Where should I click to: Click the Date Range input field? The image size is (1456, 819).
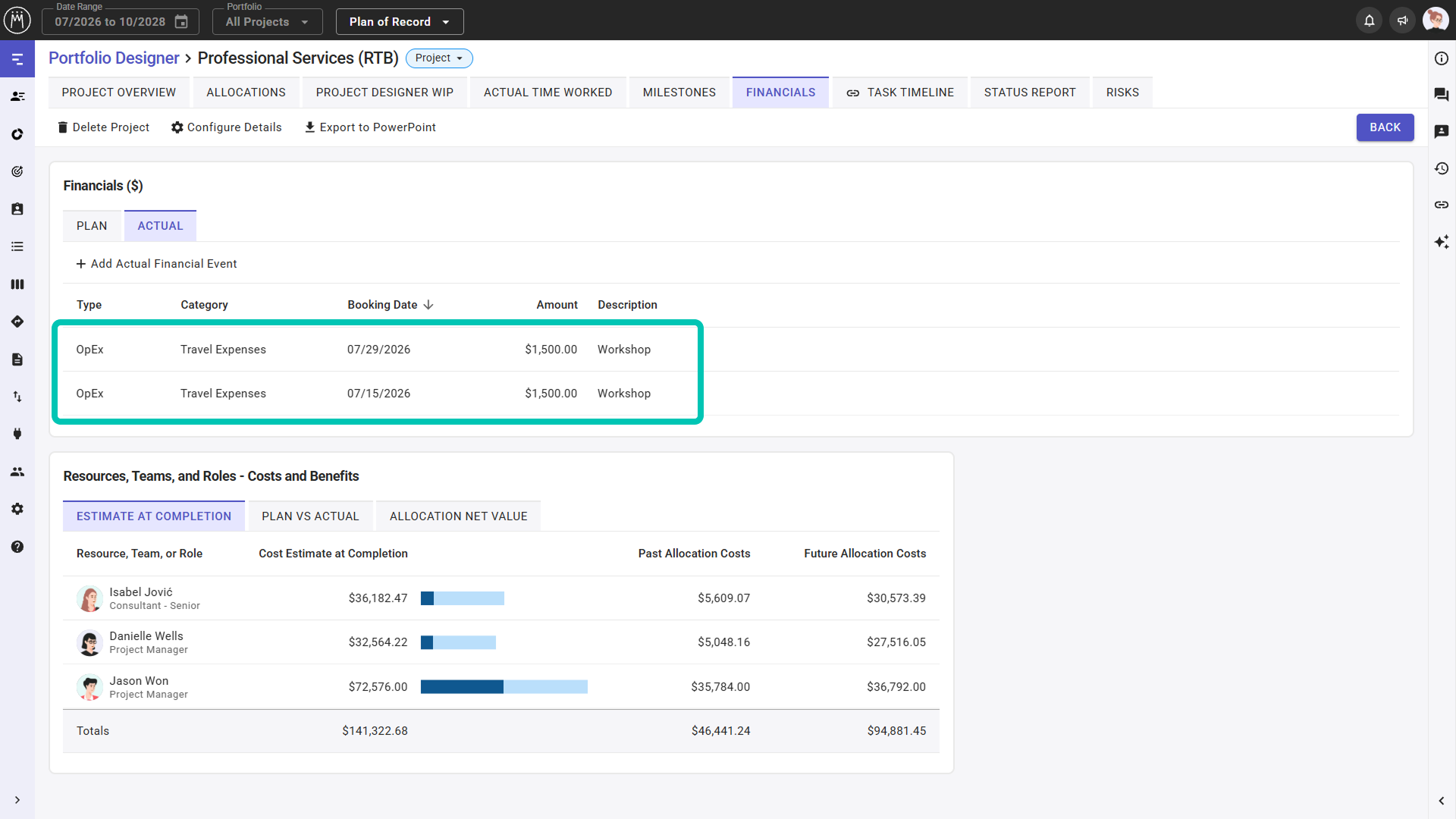120,22
